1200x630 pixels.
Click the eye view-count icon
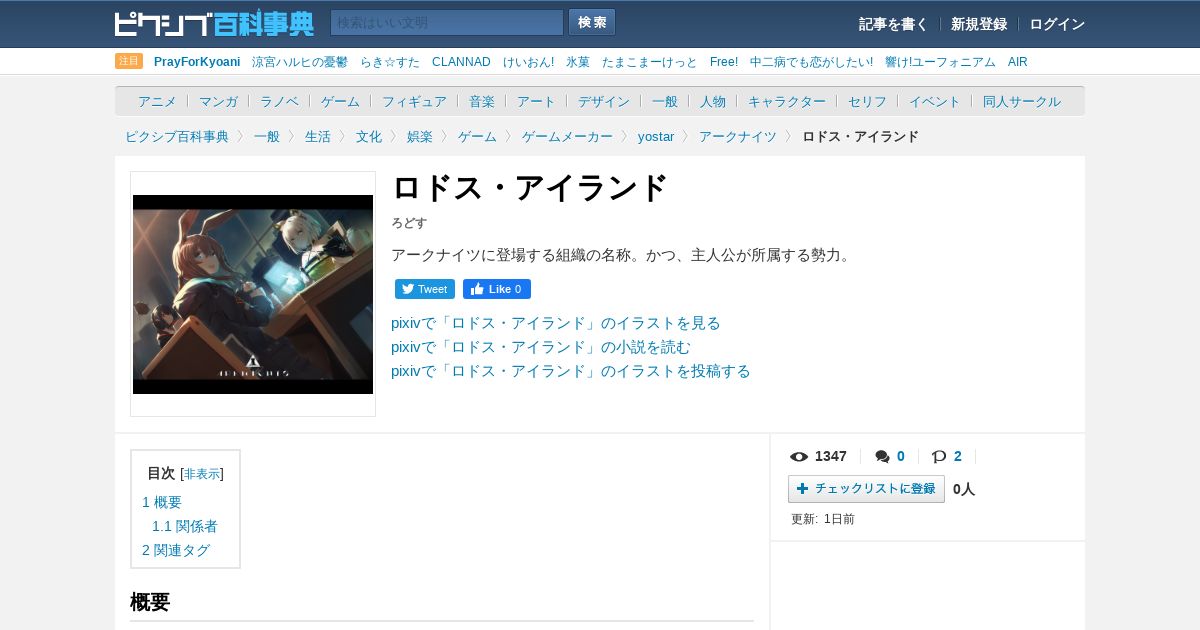(799, 456)
